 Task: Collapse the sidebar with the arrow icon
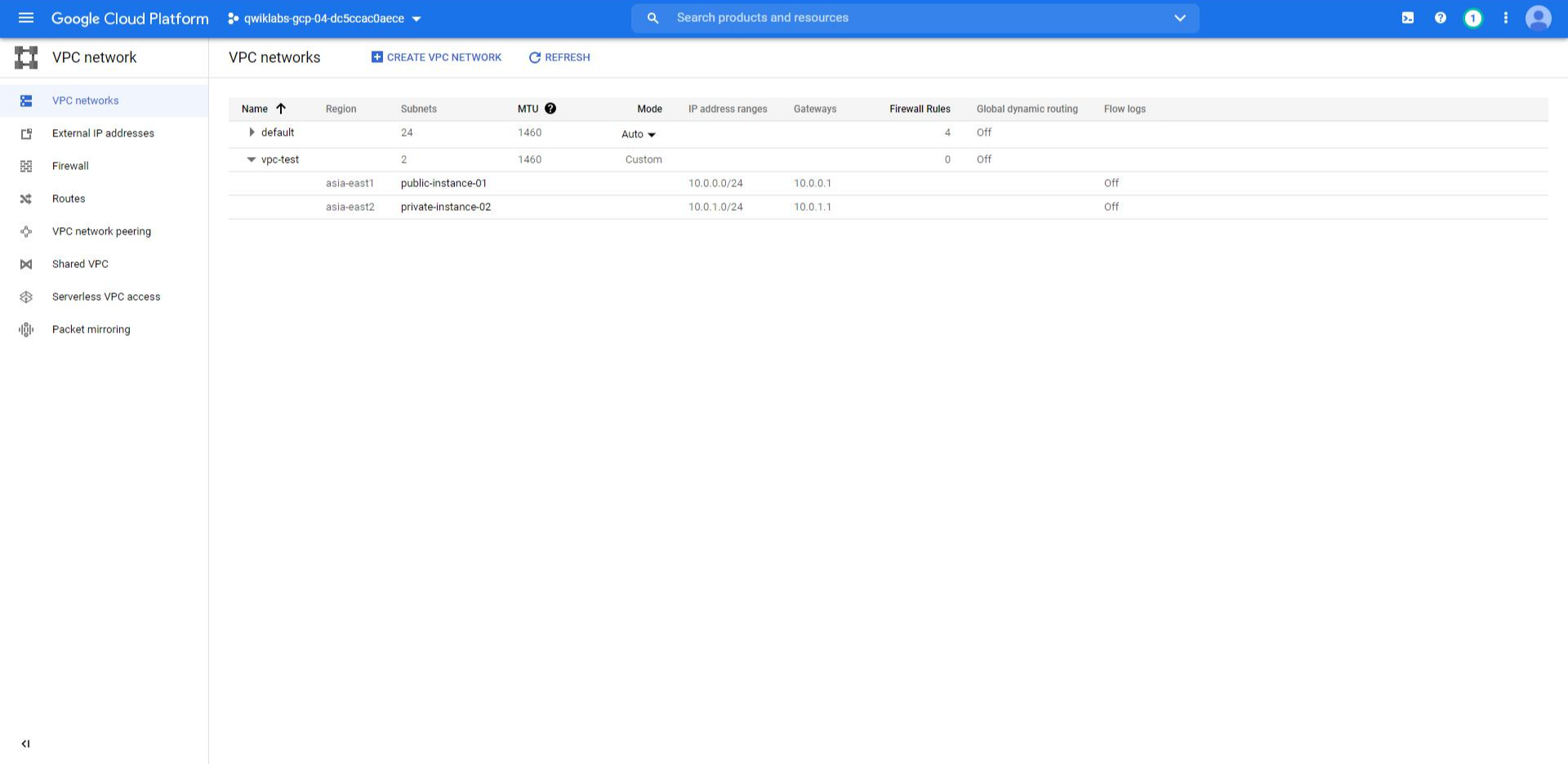(x=25, y=744)
